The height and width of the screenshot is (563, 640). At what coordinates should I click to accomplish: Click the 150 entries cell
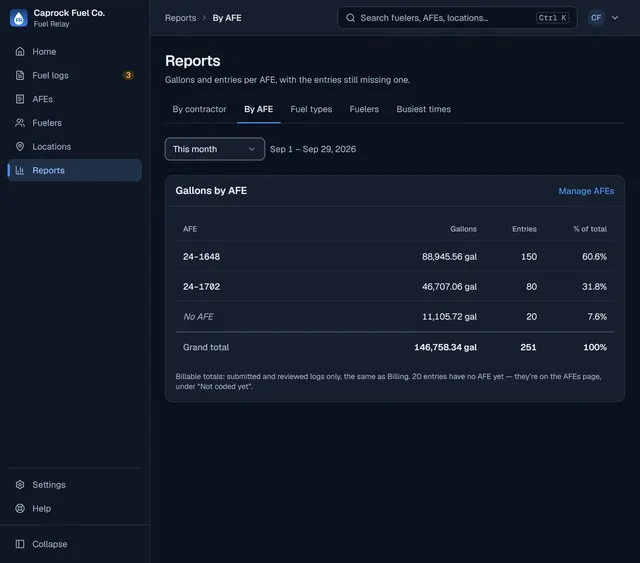pyautogui.click(x=529, y=256)
